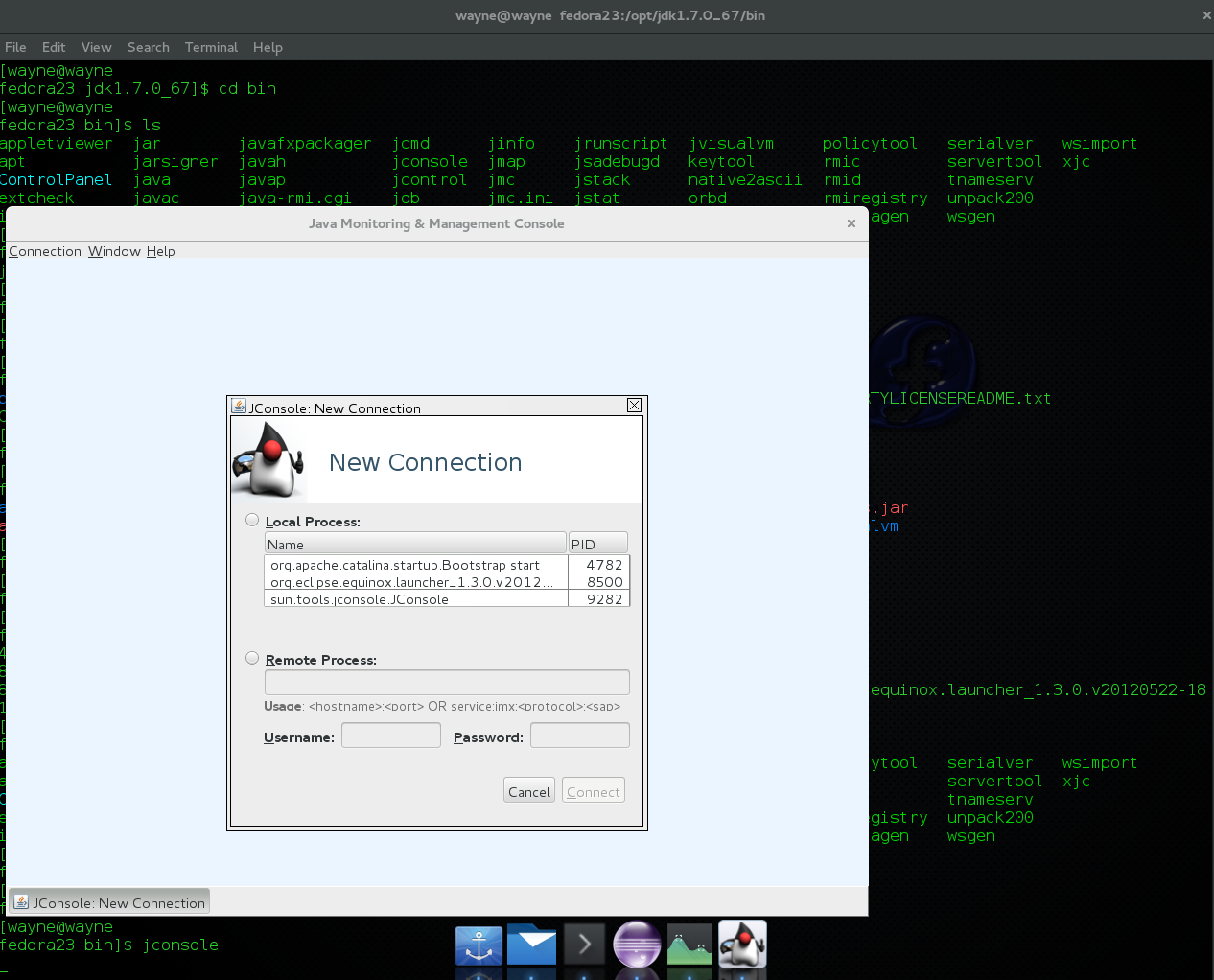Image resolution: width=1214 pixels, height=980 pixels.
Task: Click the Username input field
Action: [391, 735]
